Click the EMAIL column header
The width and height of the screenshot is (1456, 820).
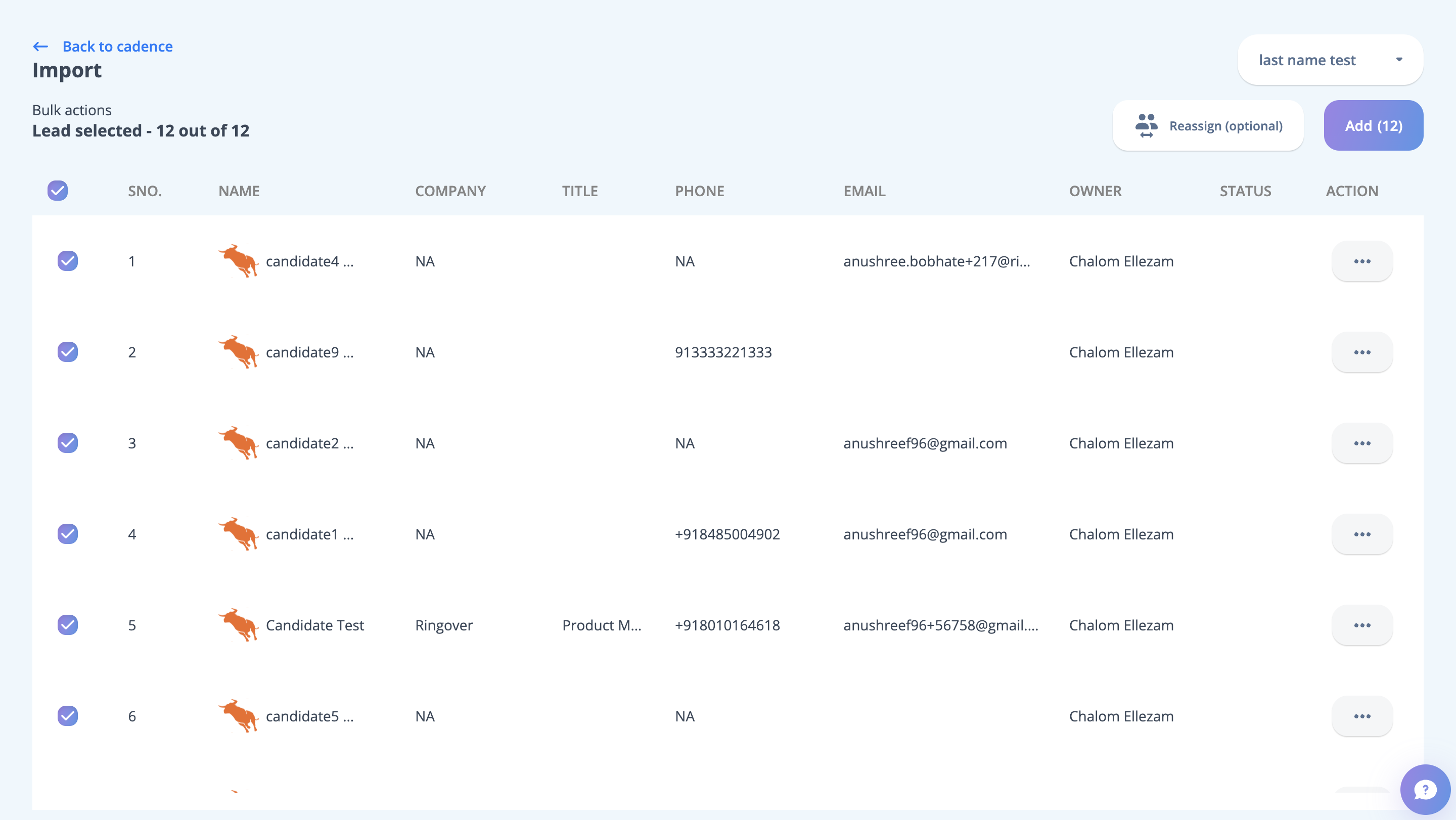pyautogui.click(x=865, y=191)
